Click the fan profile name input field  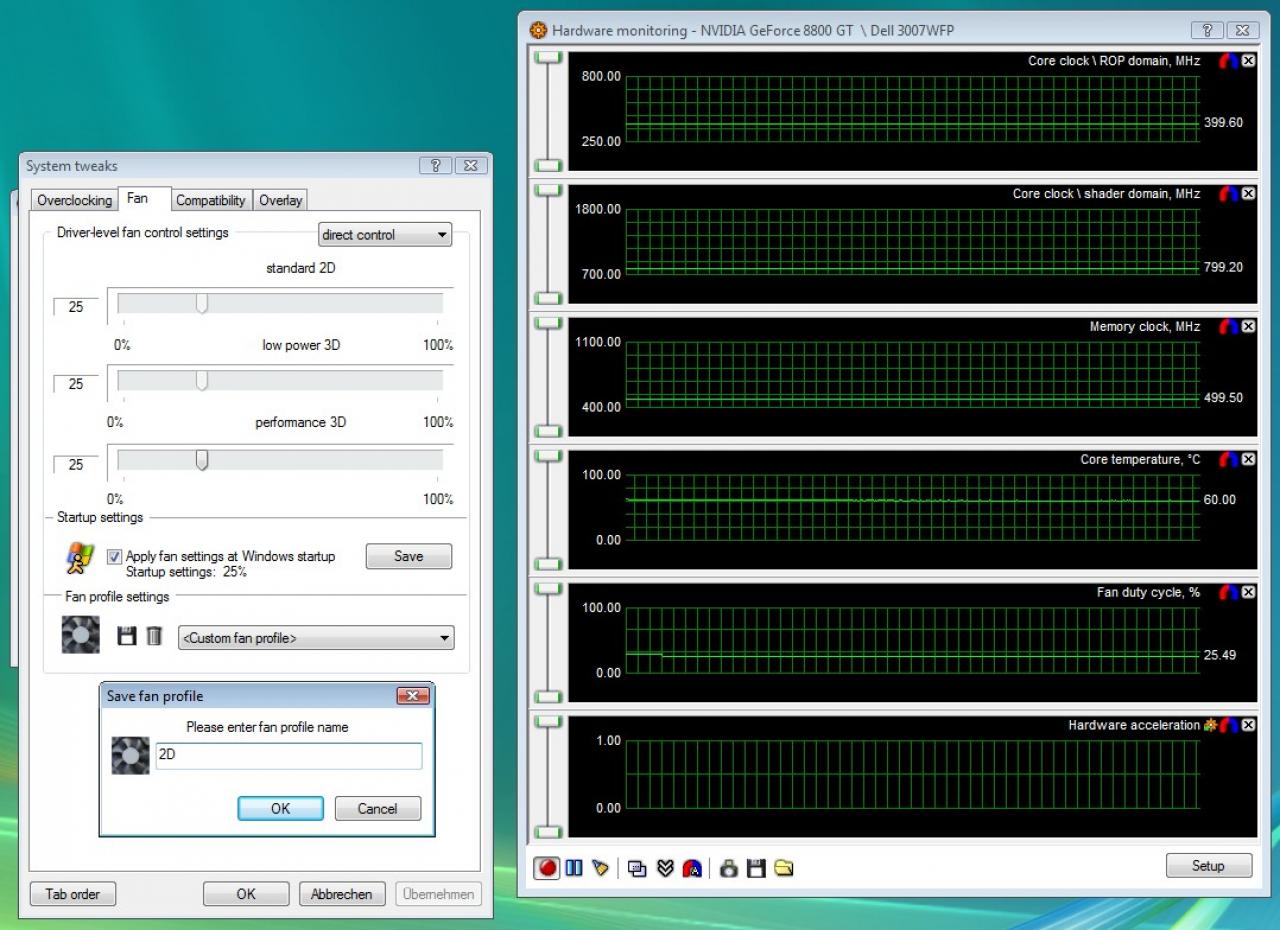(x=289, y=756)
